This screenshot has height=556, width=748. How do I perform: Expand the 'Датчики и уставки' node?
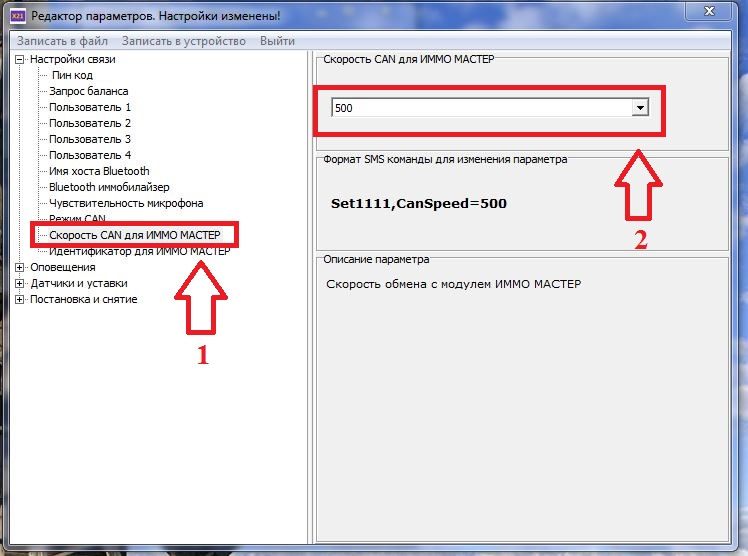click(x=19, y=284)
